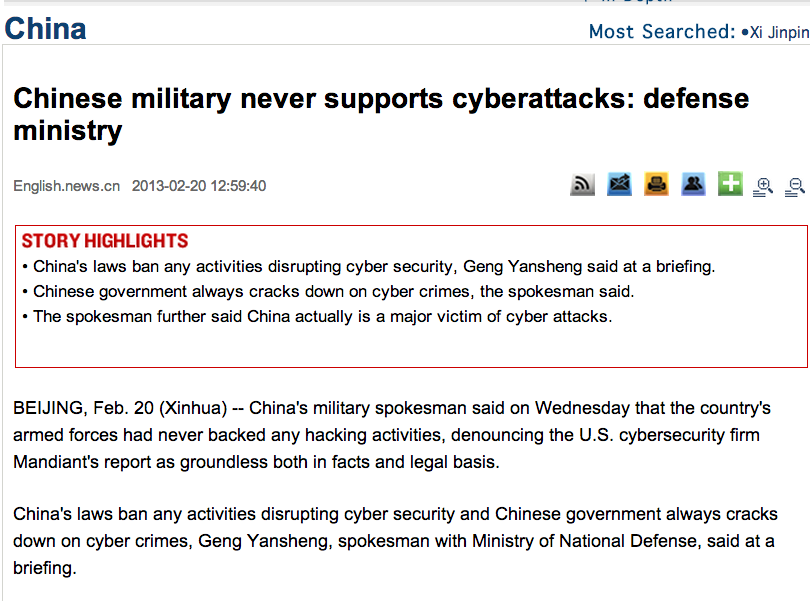The image size is (810, 601).
Task: Click the blue two-people share icon
Action: (x=693, y=185)
